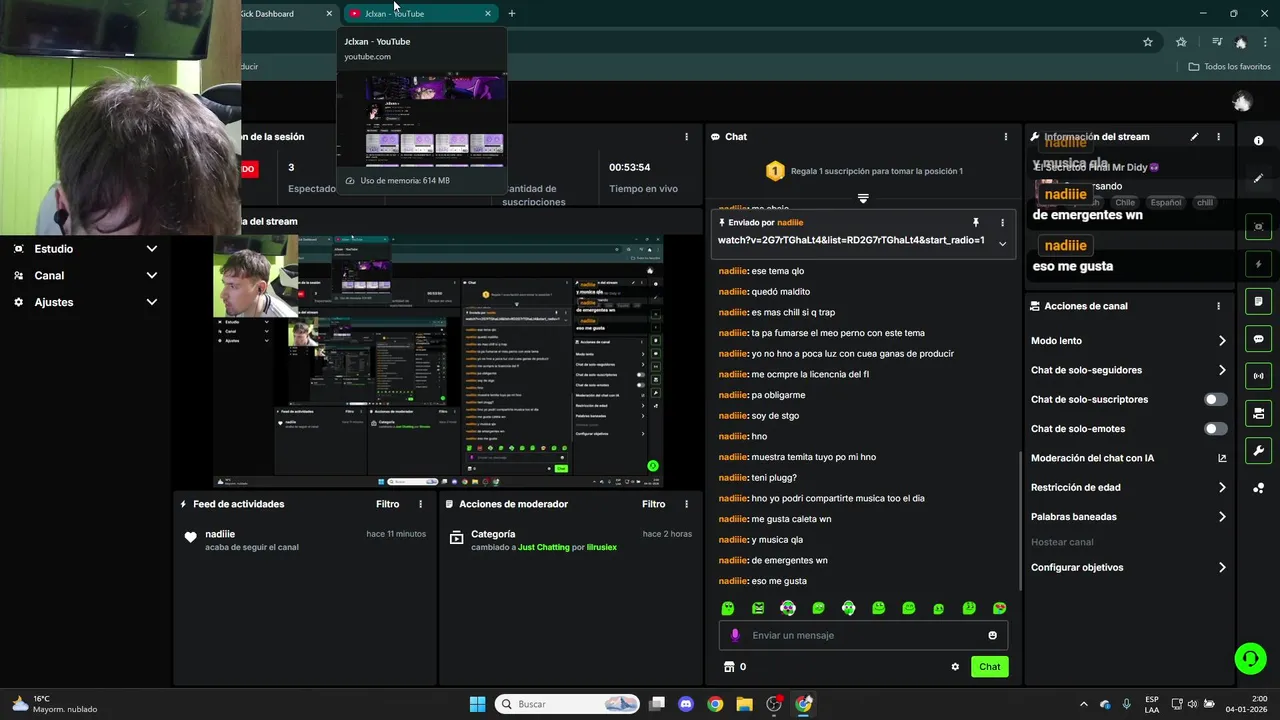1280x720 pixels.
Task: Open Windows Start menu
Action: tap(477, 704)
